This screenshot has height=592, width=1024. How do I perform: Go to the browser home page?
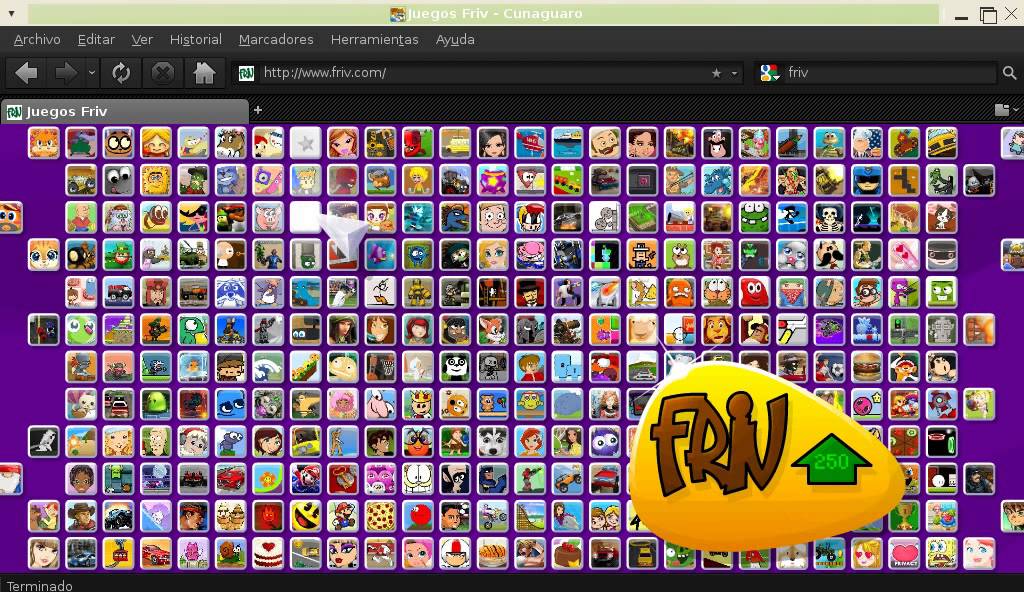pos(204,73)
